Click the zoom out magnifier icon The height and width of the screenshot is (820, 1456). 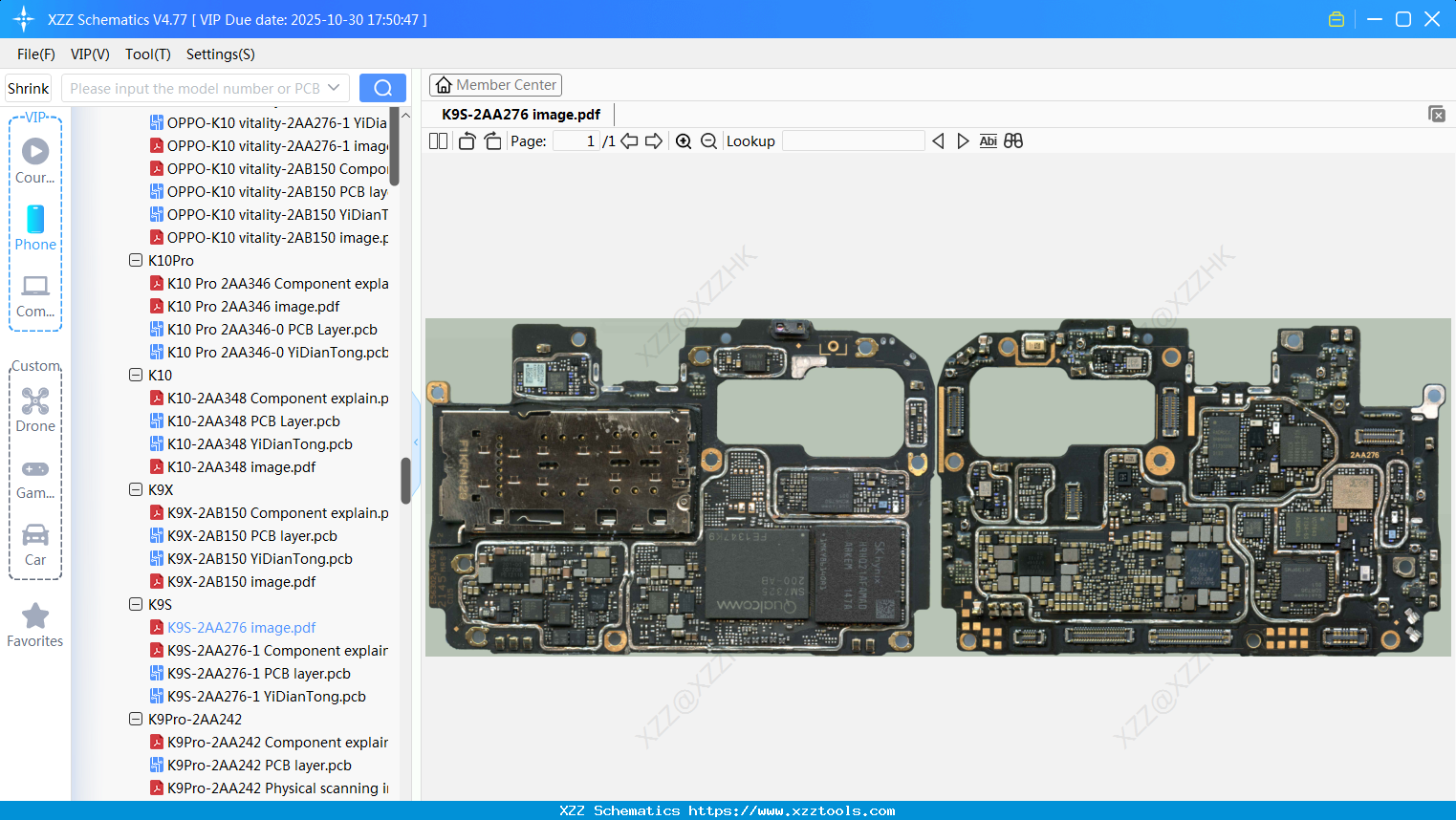pyautogui.click(x=708, y=141)
